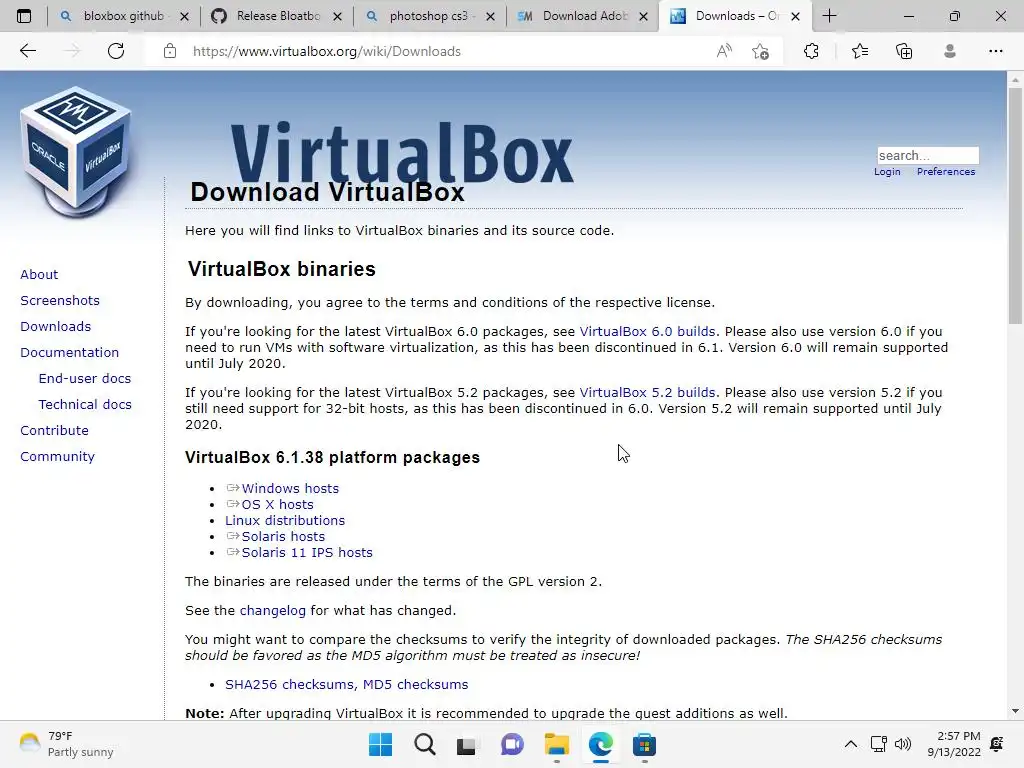The image size is (1024, 768).
Task: Open the volume tray icon
Action: click(x=903, y=744)
